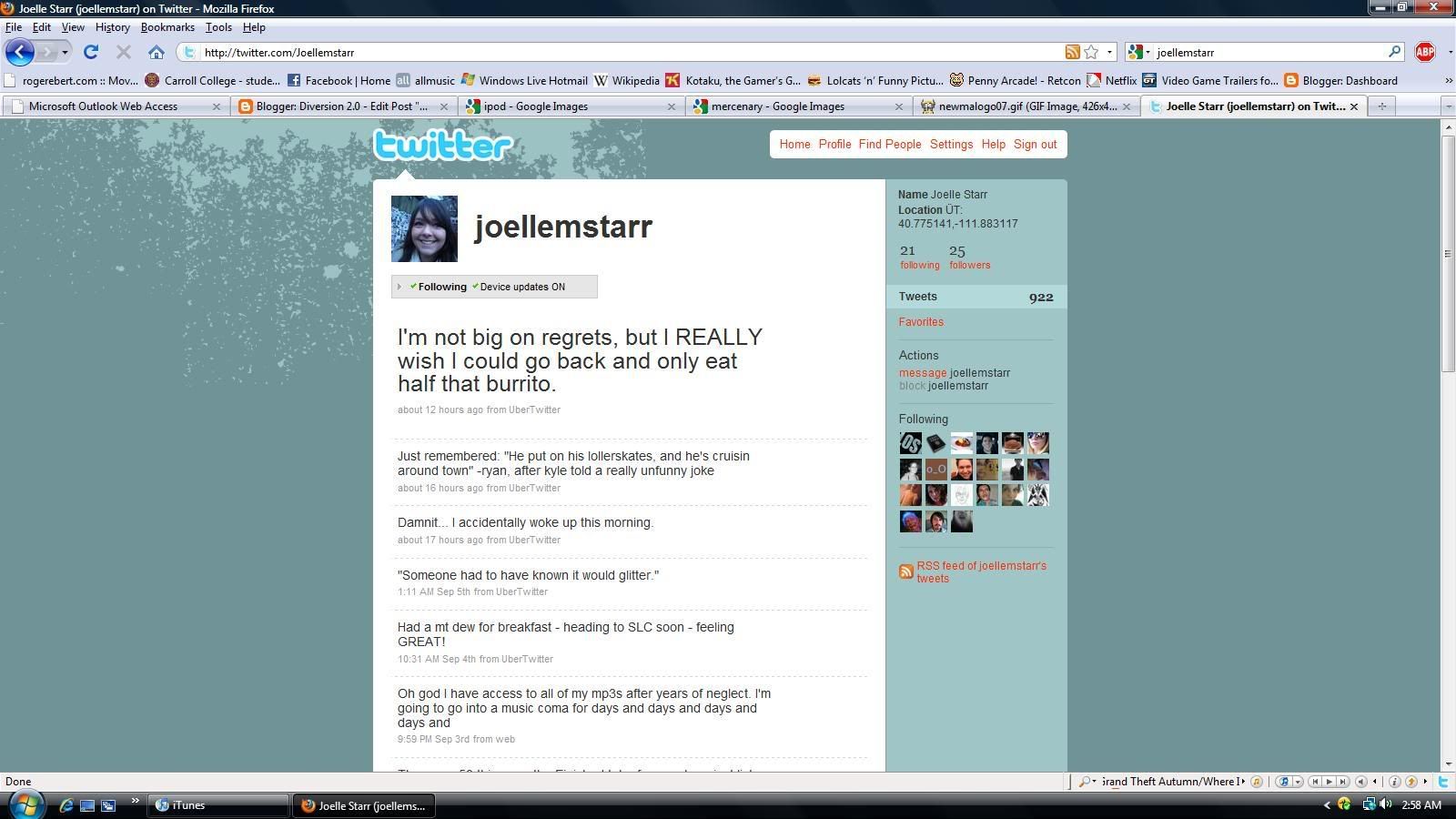Go to the Firefox home page icon

point(157,52)
